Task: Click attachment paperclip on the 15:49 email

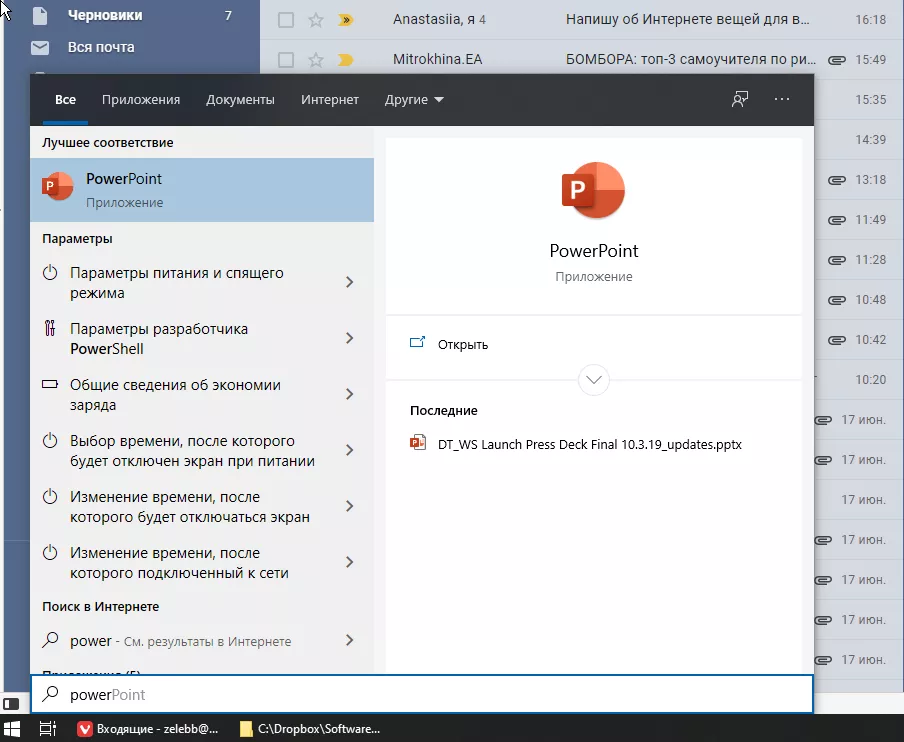Action: [x=837, y=60]
